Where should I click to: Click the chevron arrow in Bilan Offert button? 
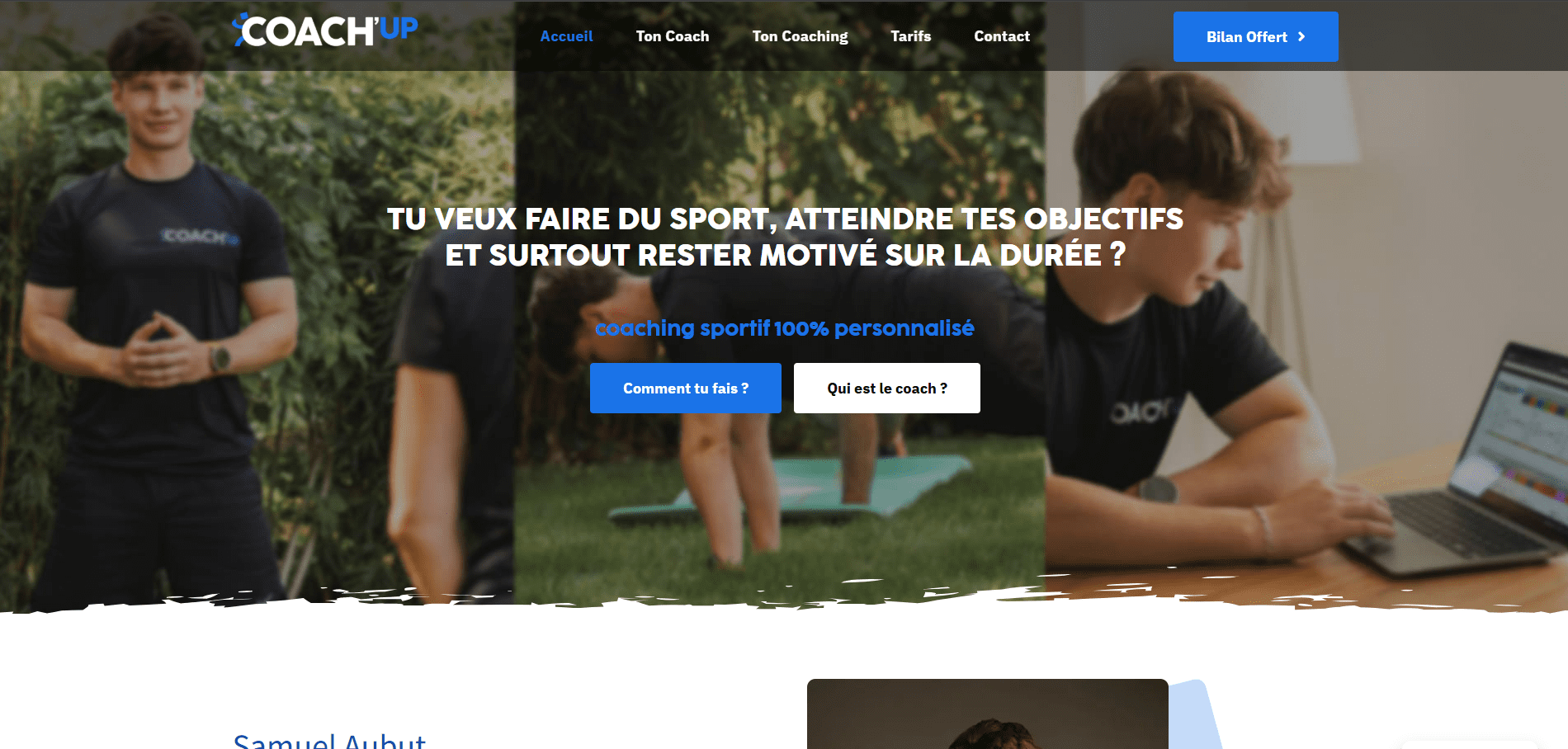(1301, 36)
